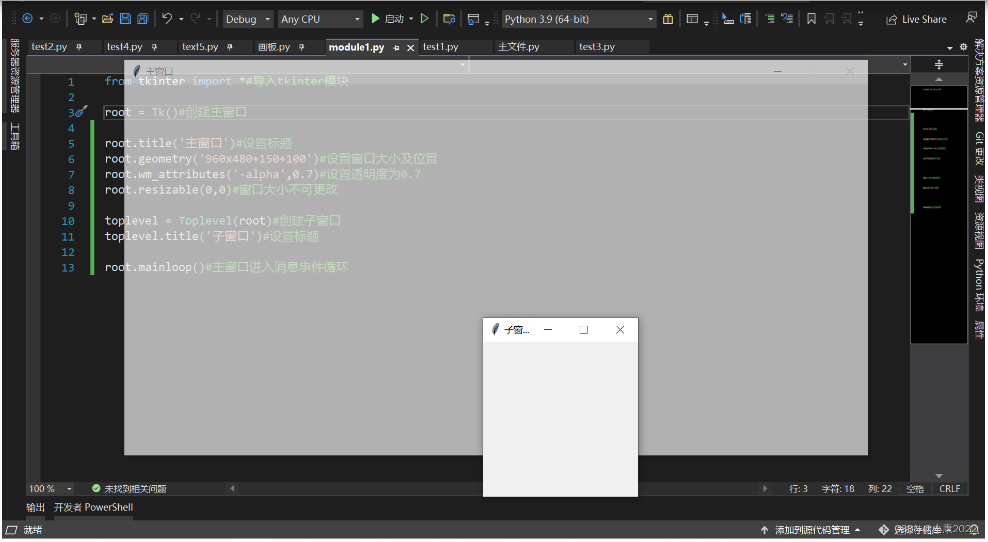This screenshot has height=542, width=988.
Task: Click the single-disk Save icon
Action: point(125,19)
